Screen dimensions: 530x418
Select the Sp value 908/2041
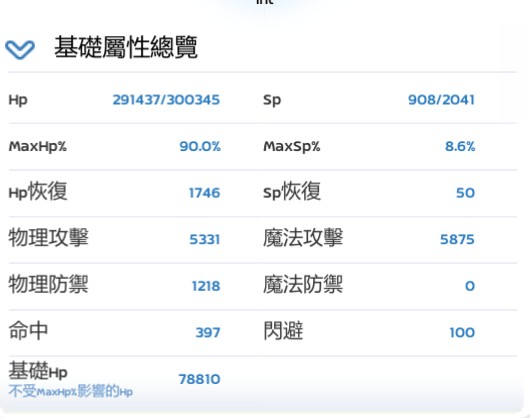441,100
